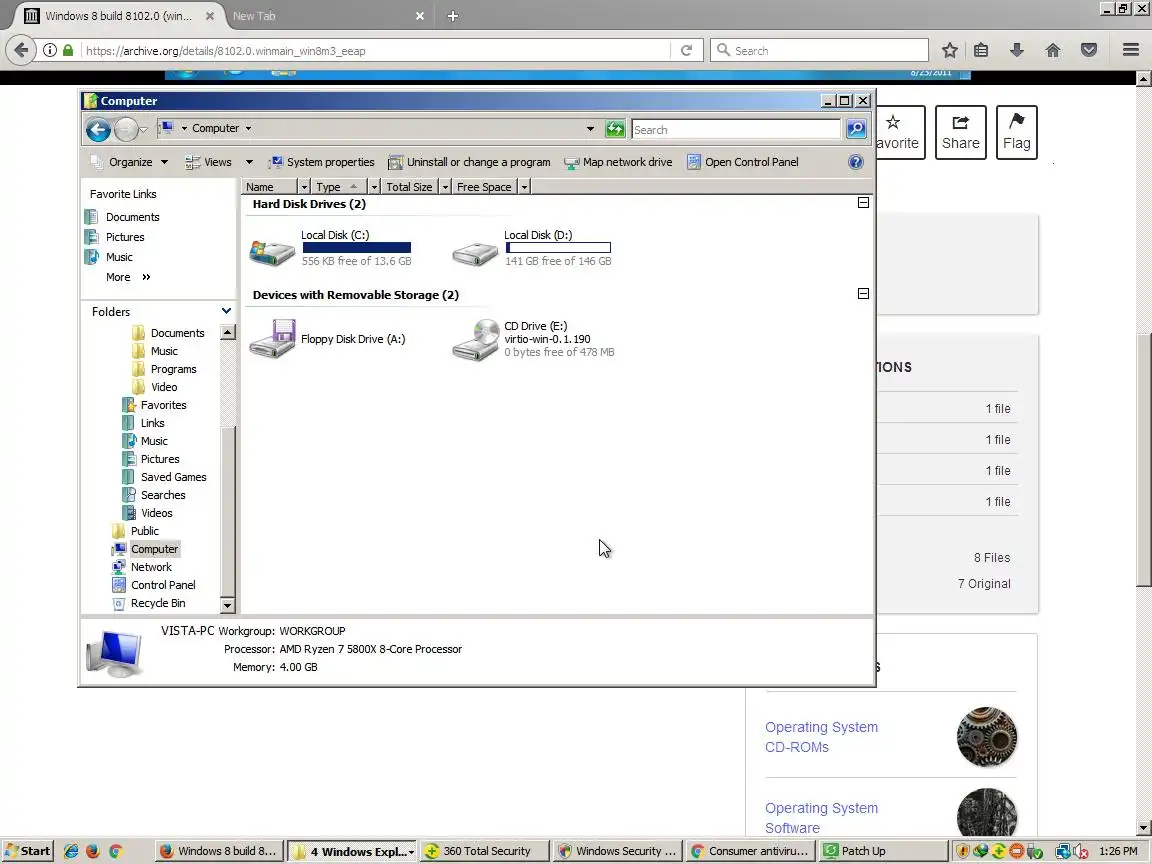Viewport: 1152px width, 864px height.
Task: Click the volume muted tray icon
Action: [x=1080, y=852]
